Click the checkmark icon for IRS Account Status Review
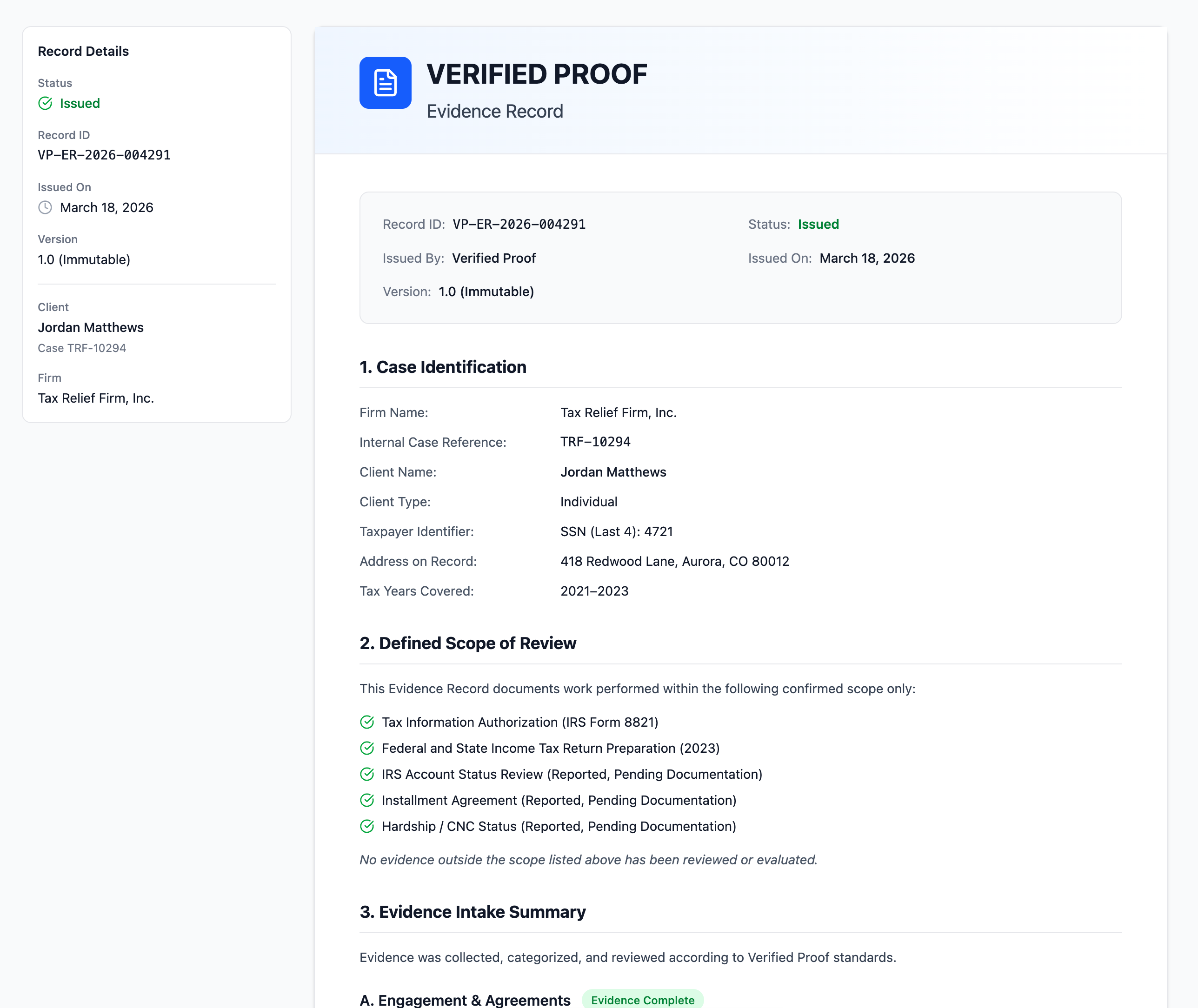The width and height of the screenshot is (1198, 1008). tap(366, 774)
